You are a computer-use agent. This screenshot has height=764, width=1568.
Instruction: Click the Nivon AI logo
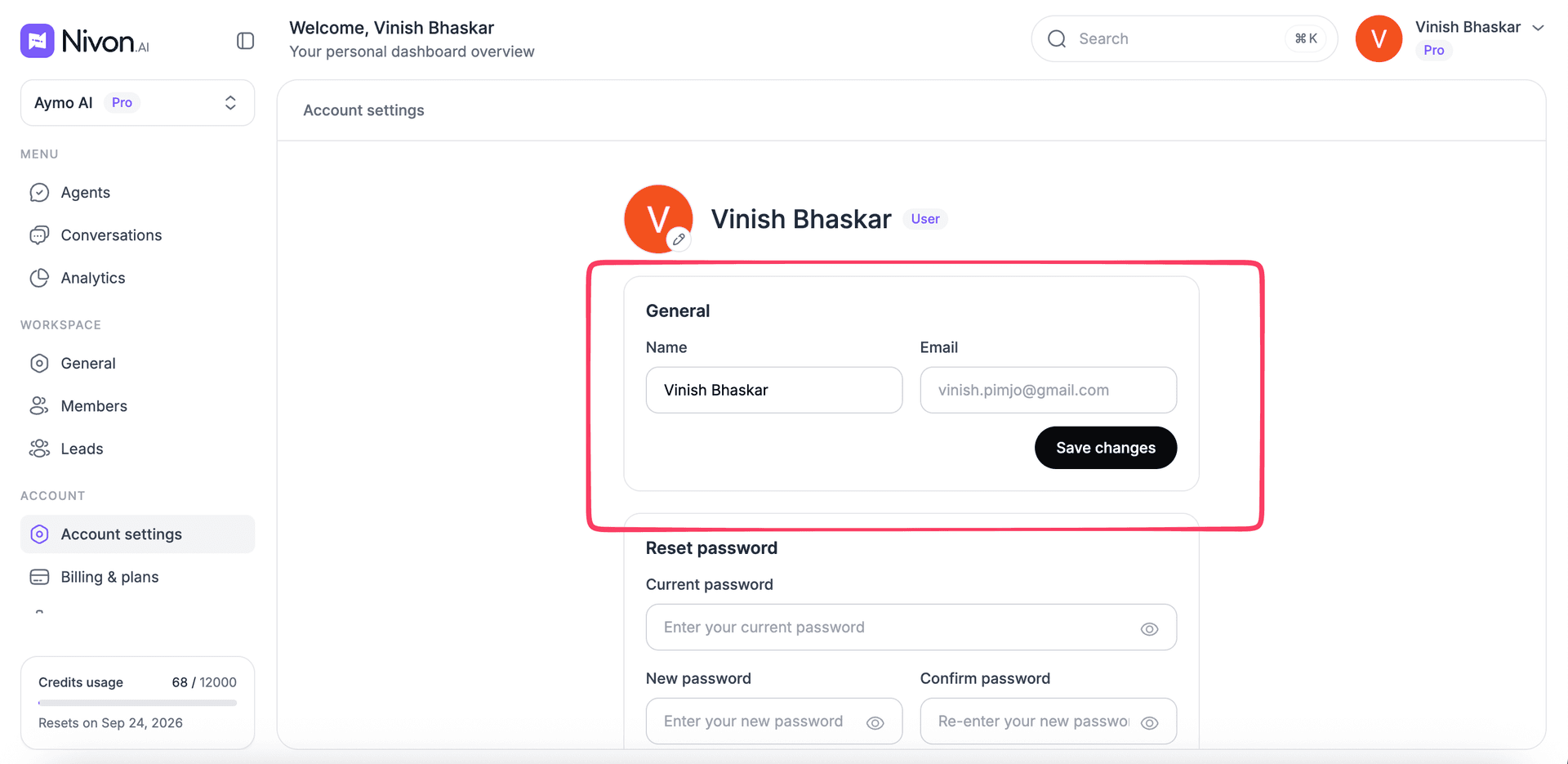pos(85,41)
